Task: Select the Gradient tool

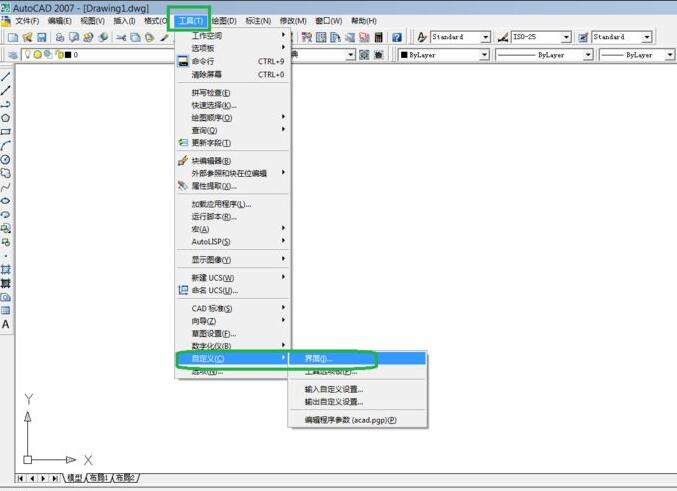Action: point(6,283)
